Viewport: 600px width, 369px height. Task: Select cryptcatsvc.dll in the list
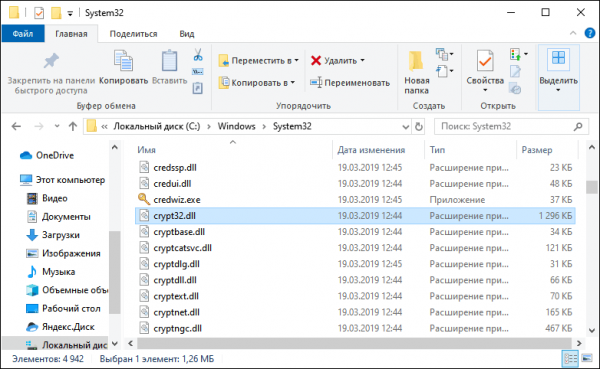(355, 248)
